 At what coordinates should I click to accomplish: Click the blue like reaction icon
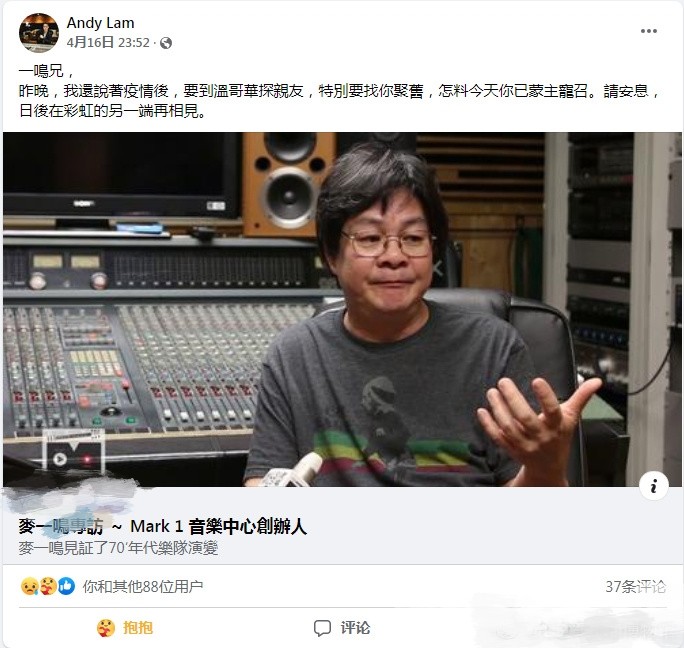66,586
